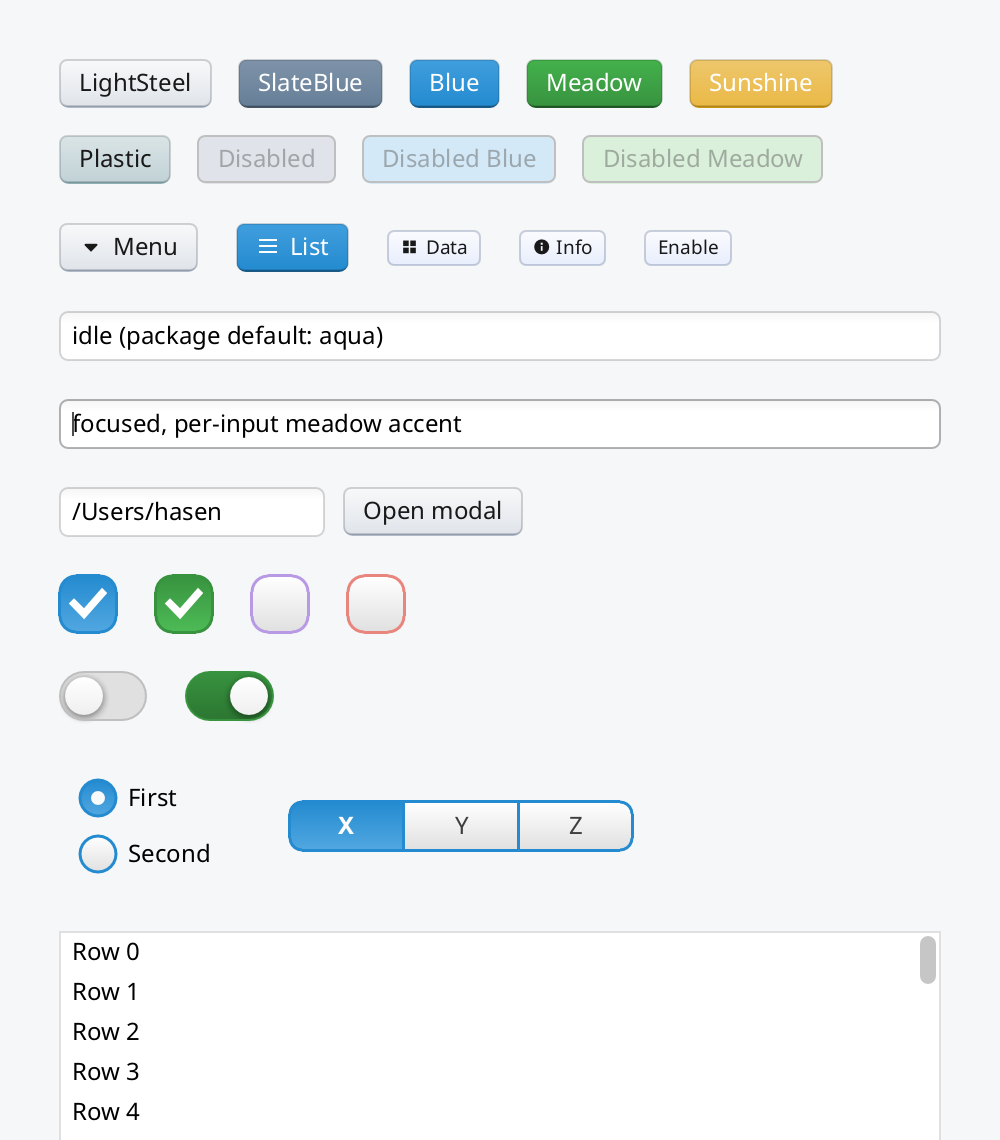The width and height of the screenshot is (1000, 1140).
Task: Click the info circle icon
Action: pyautogui.click(x=541, y=247)
